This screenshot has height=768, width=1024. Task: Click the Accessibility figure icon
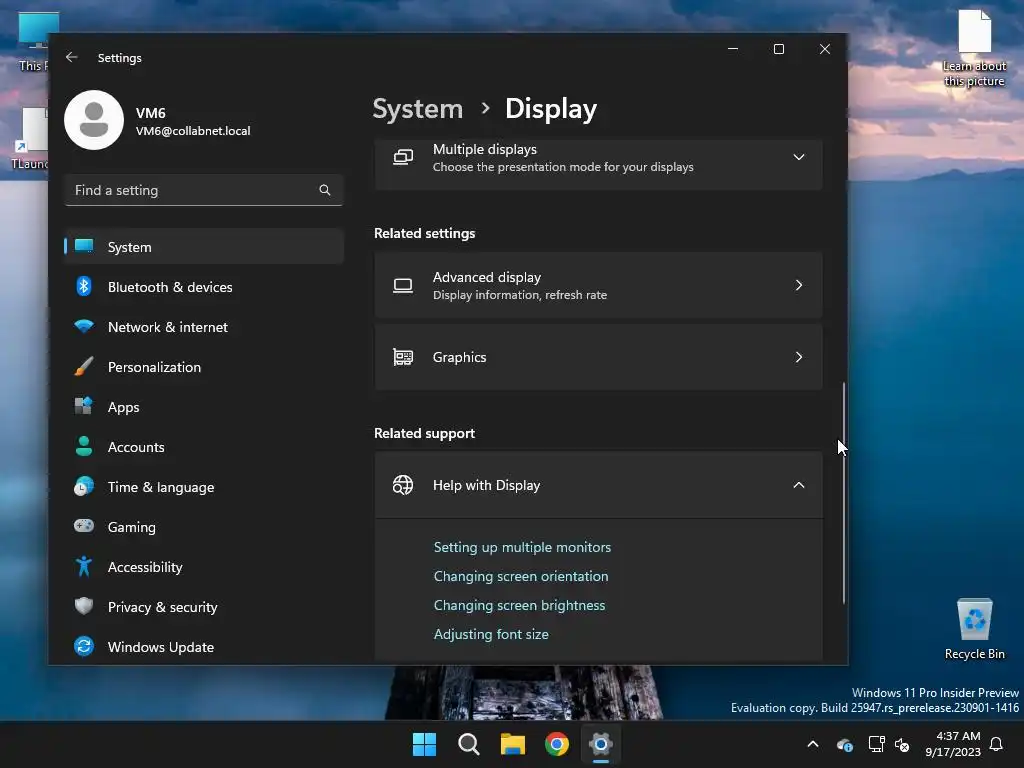click(84, 566)
